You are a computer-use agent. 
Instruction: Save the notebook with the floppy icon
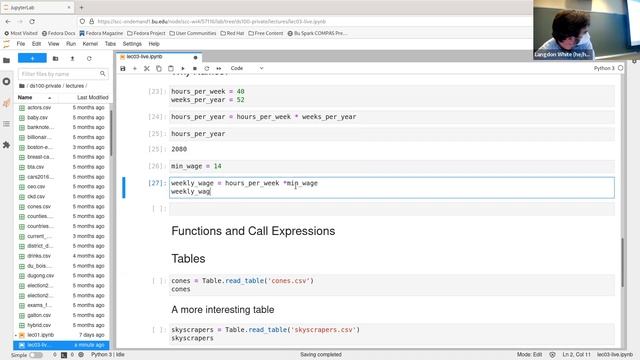(x=123, y=69)
